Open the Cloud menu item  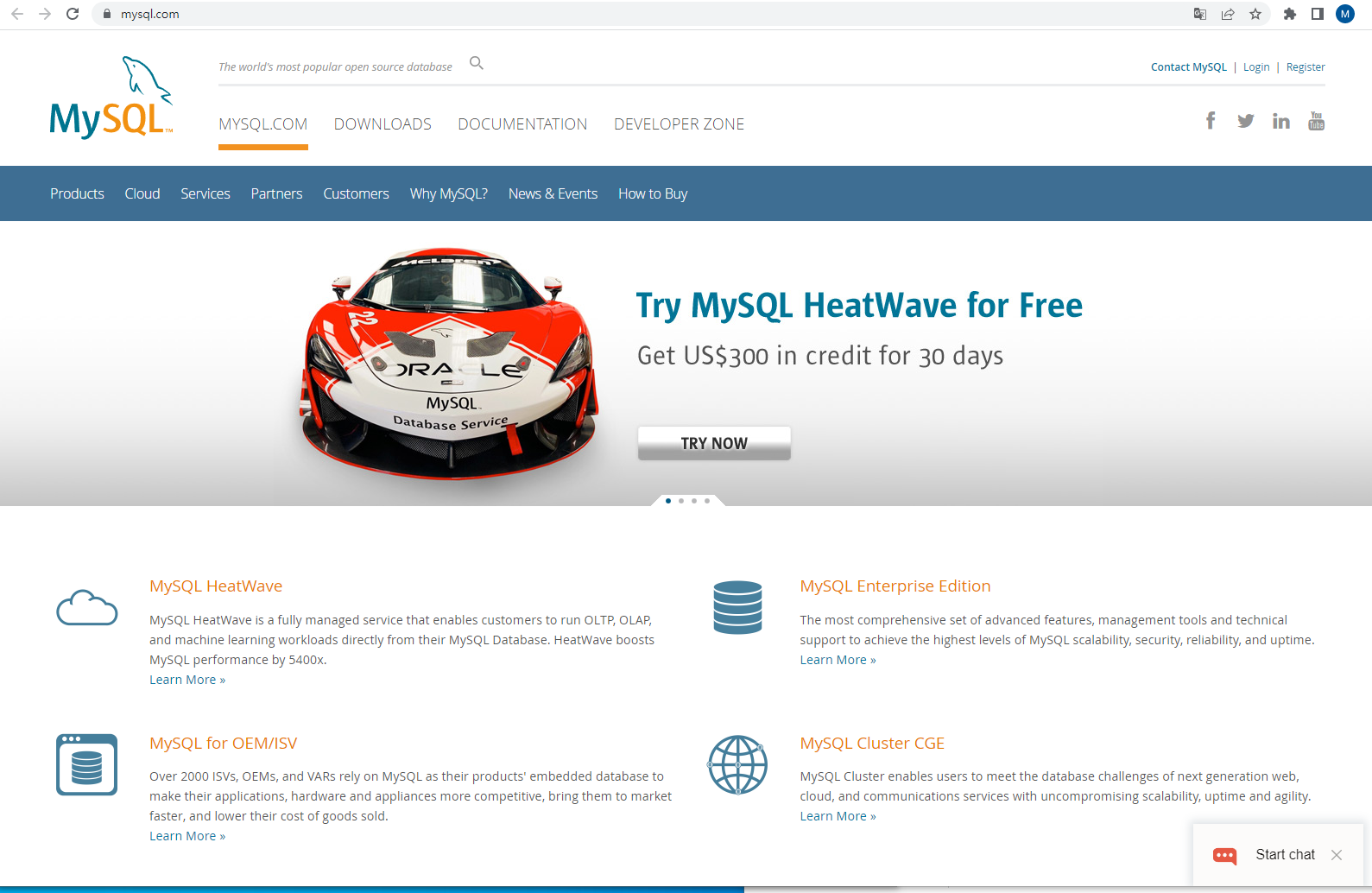(x=142, y=193)
